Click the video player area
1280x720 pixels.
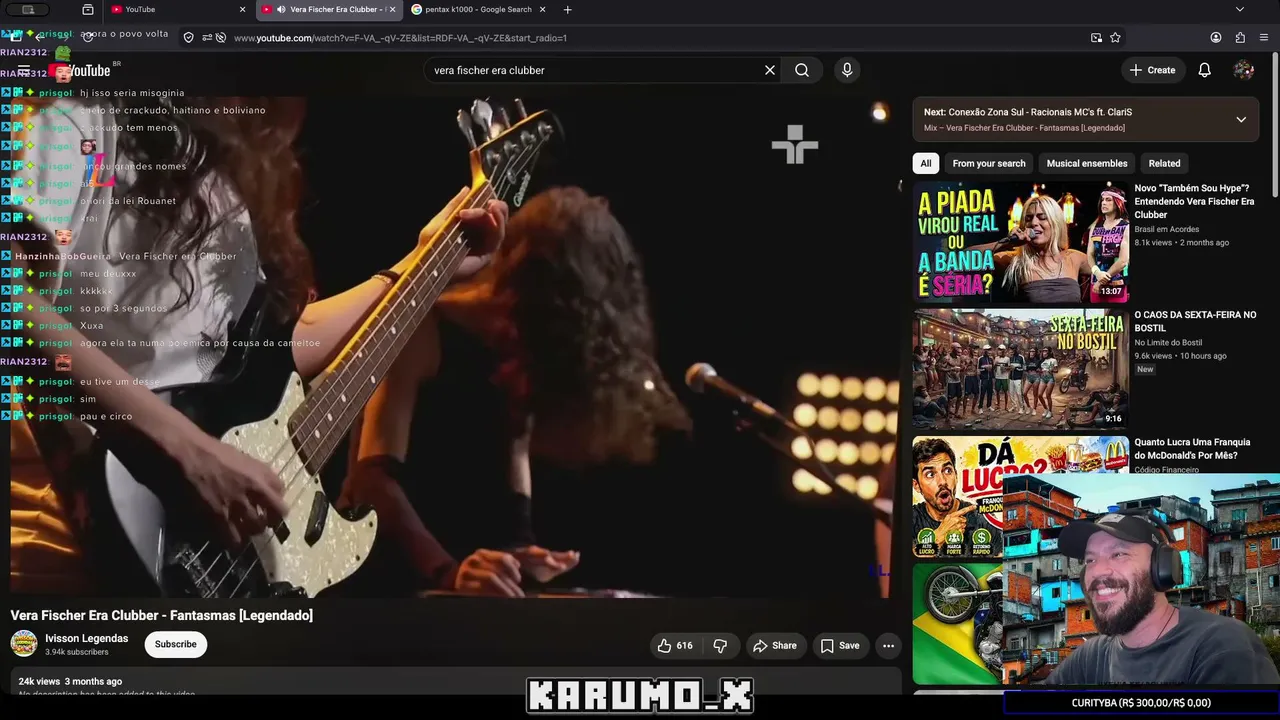(x=455, y=347)
